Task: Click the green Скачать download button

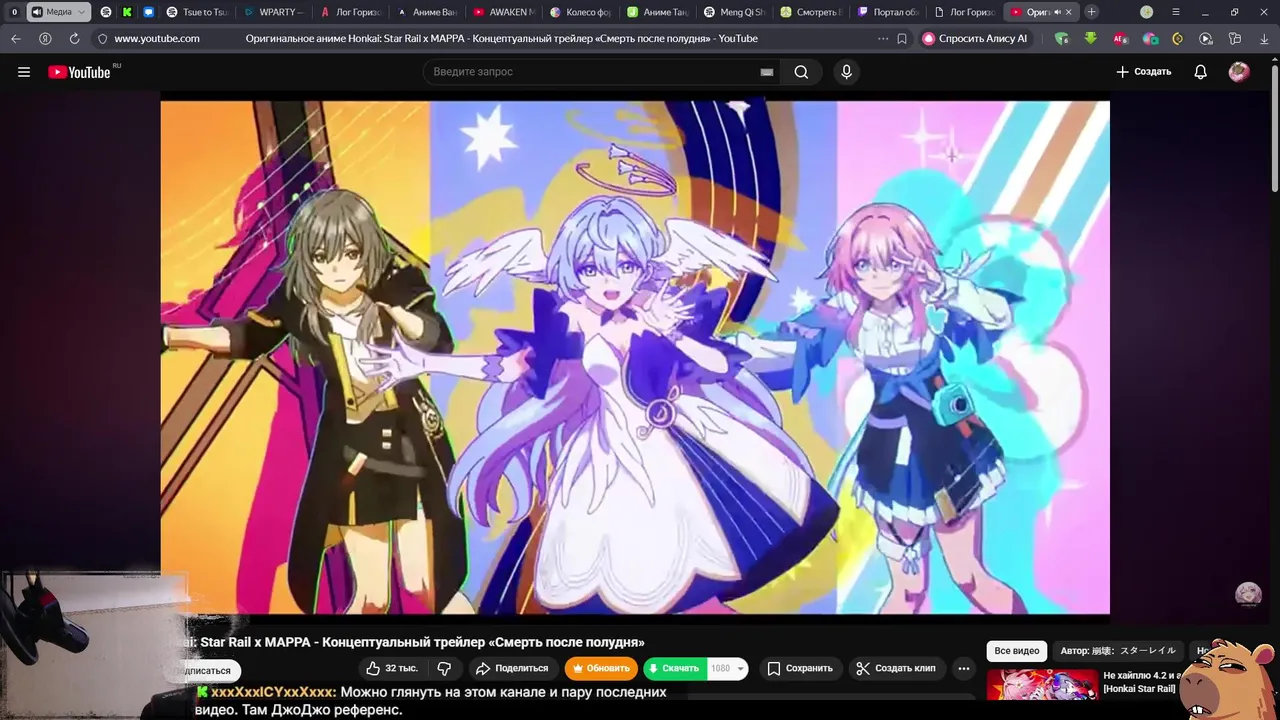Action: coord(675,668)
